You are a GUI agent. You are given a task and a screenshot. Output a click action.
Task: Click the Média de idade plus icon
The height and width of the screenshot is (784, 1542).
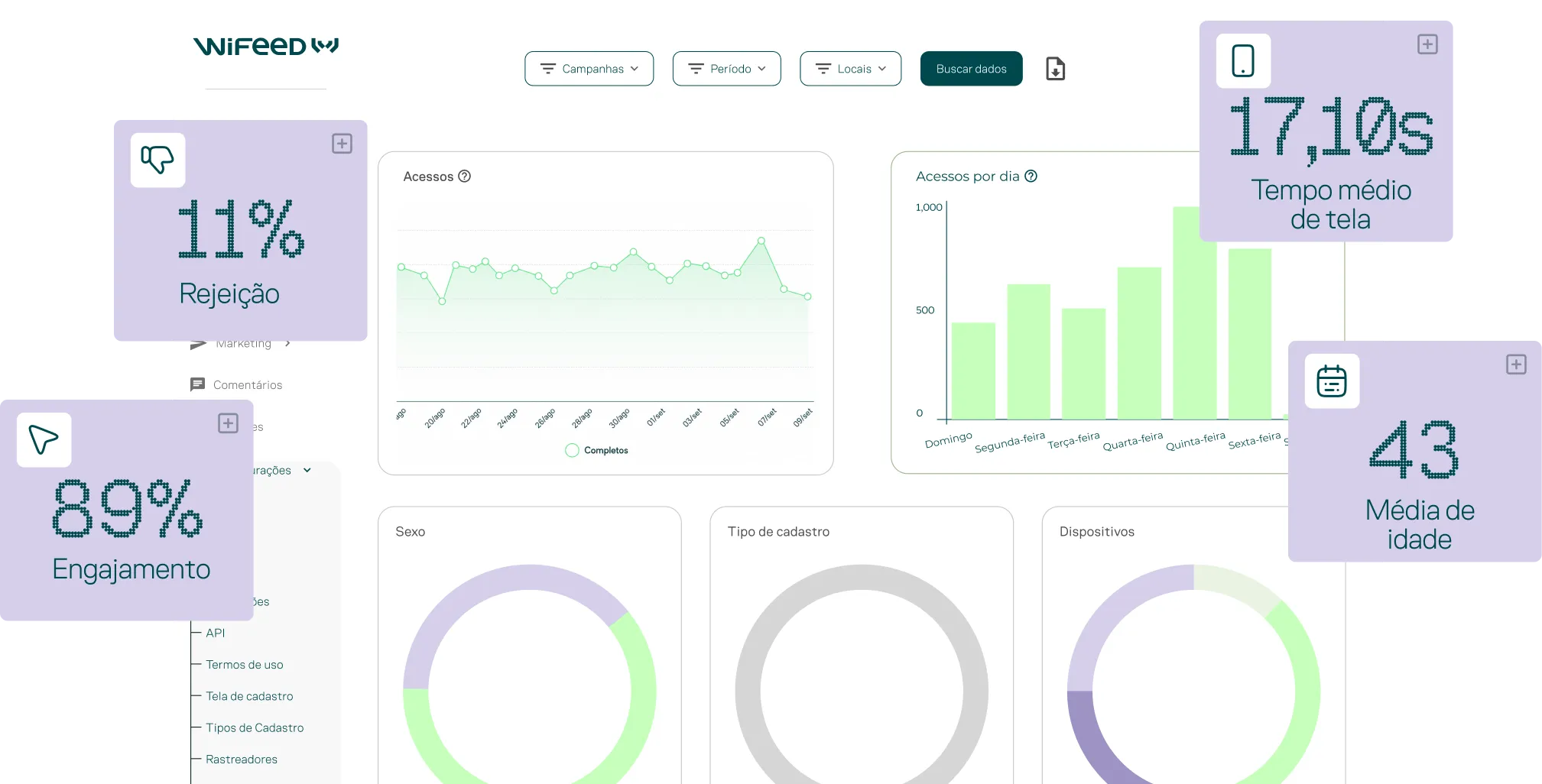tap(1516, 364)
